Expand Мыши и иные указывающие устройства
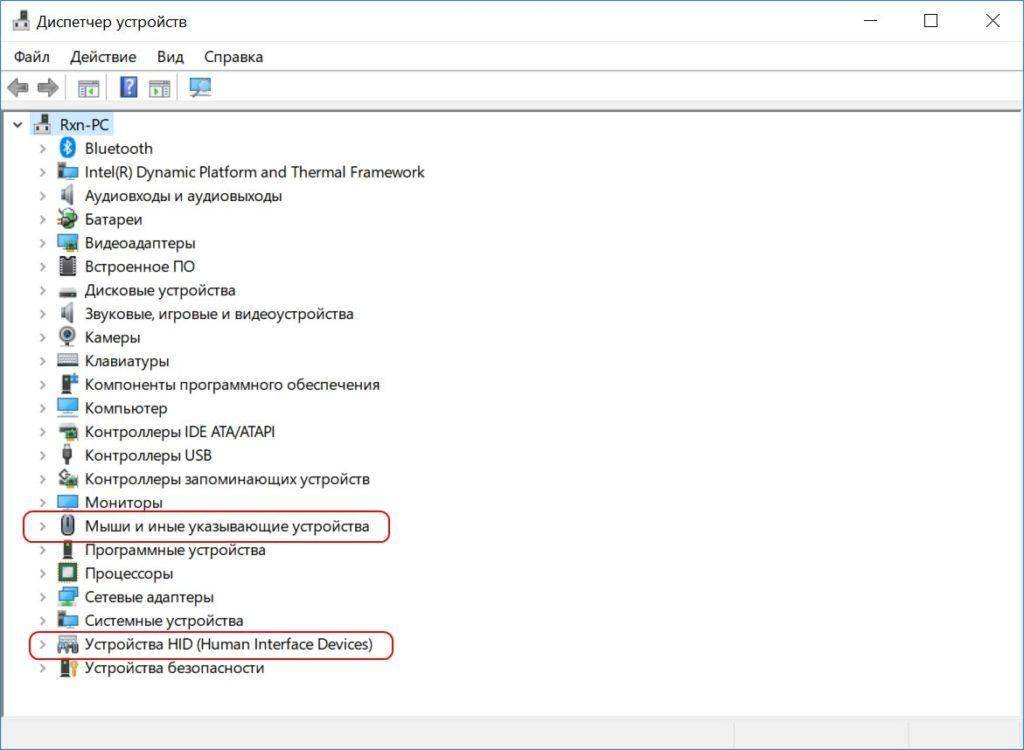 42,526
